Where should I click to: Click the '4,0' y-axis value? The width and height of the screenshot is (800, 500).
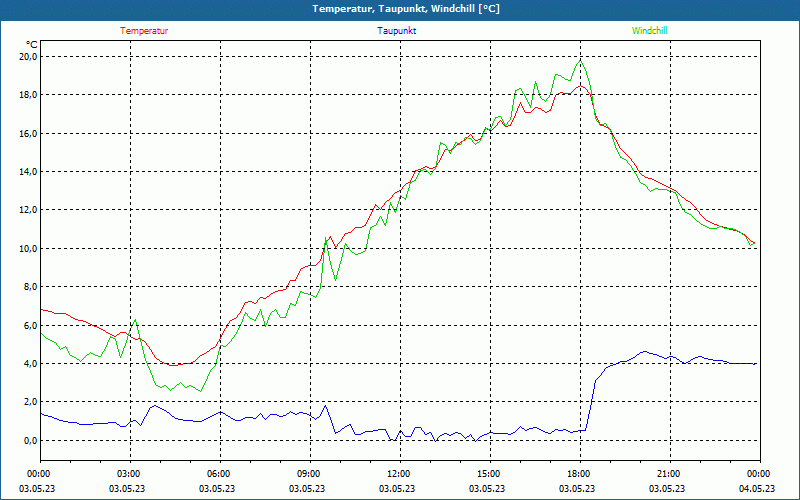(31, 364)
